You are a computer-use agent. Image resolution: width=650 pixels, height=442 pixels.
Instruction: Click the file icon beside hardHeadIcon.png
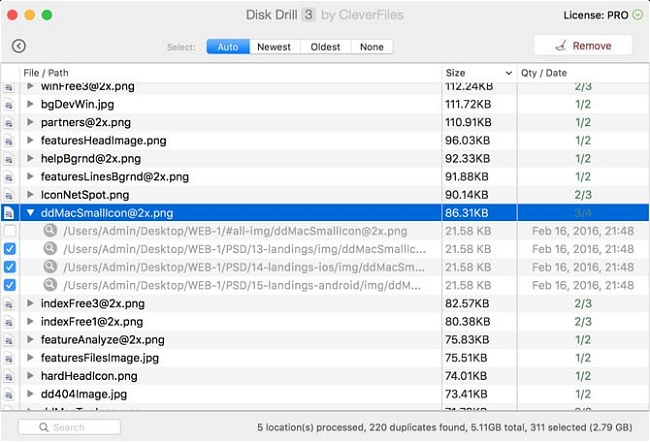click(x=9, y=376)
